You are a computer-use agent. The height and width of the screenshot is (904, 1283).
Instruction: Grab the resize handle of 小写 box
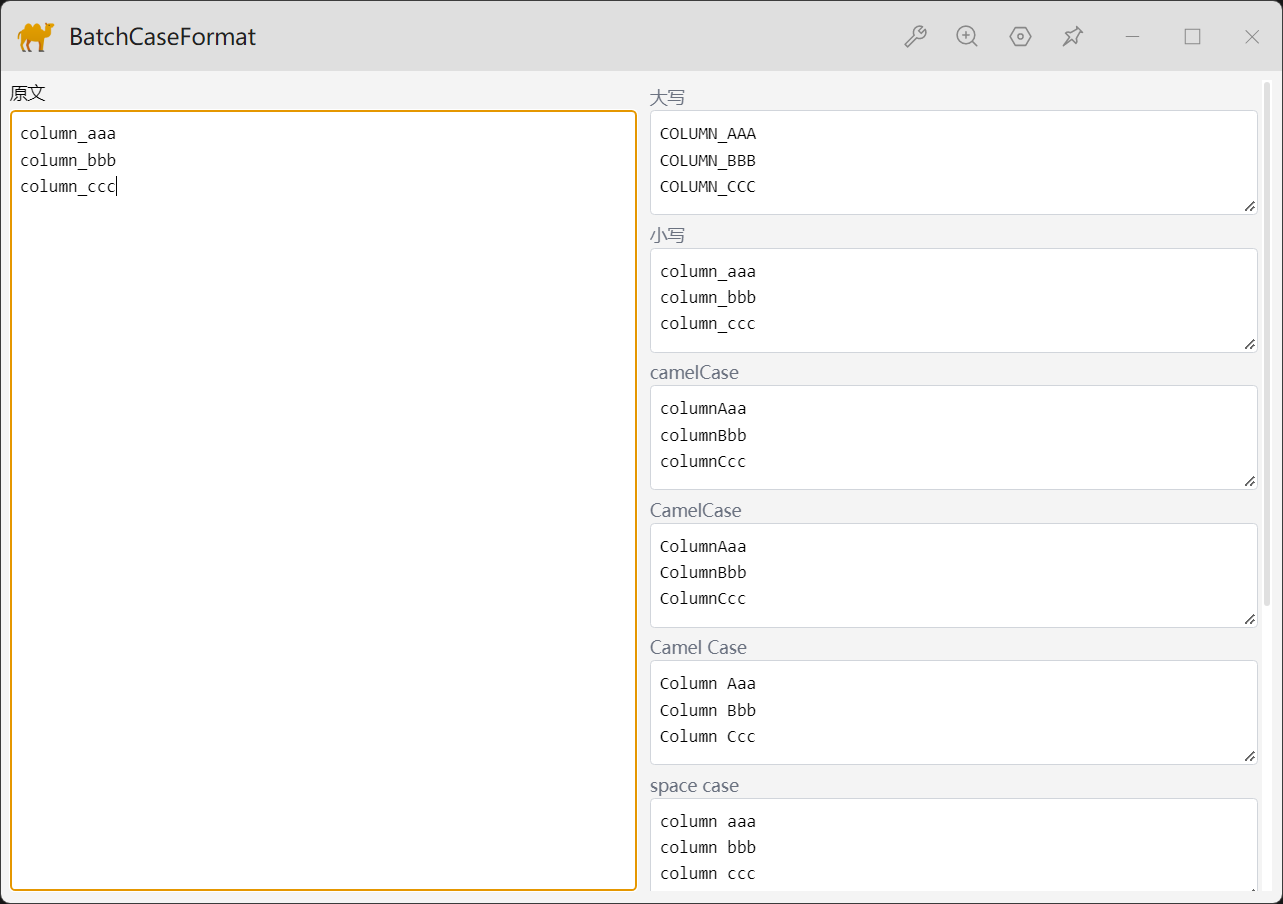(x=1249, y=344)
